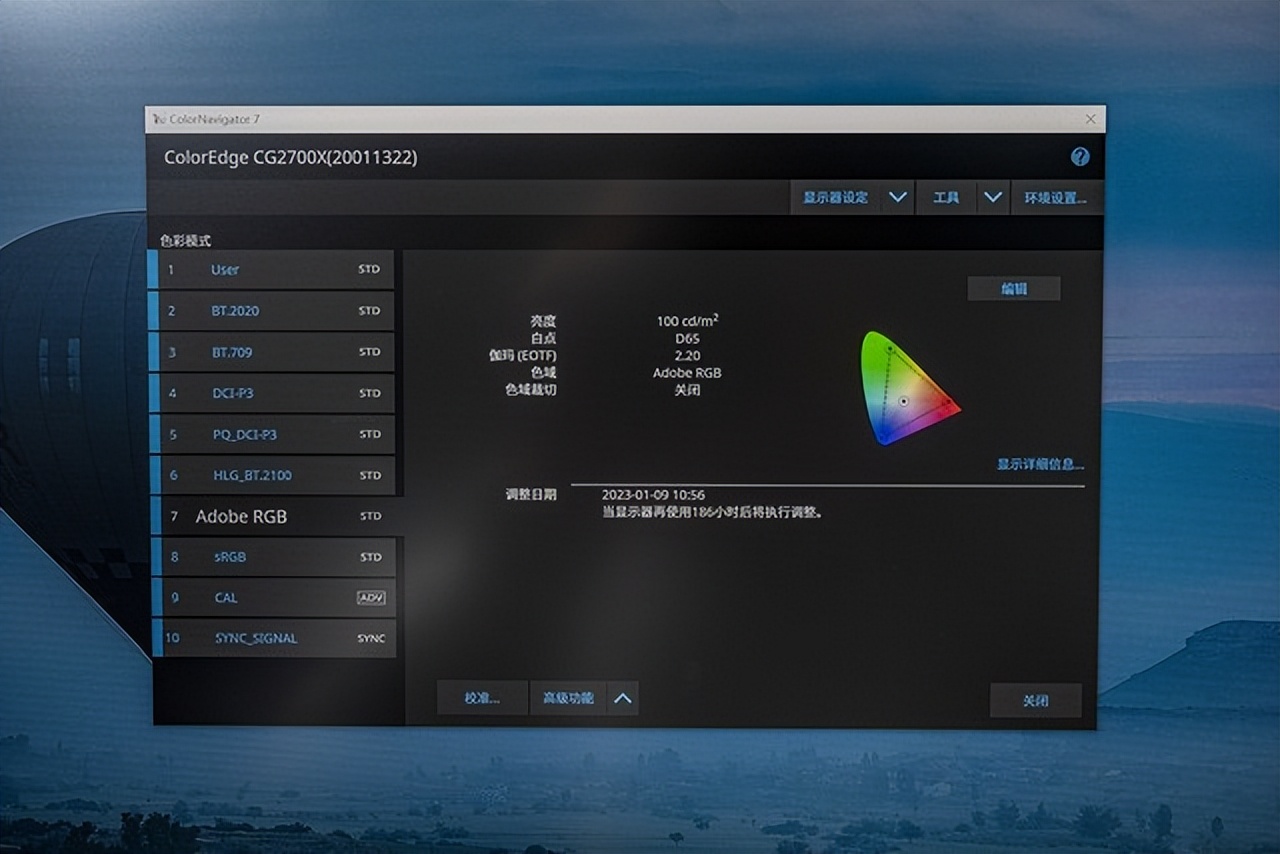
Task: Open the 显示器设定 menu
Action: point(836,197)
